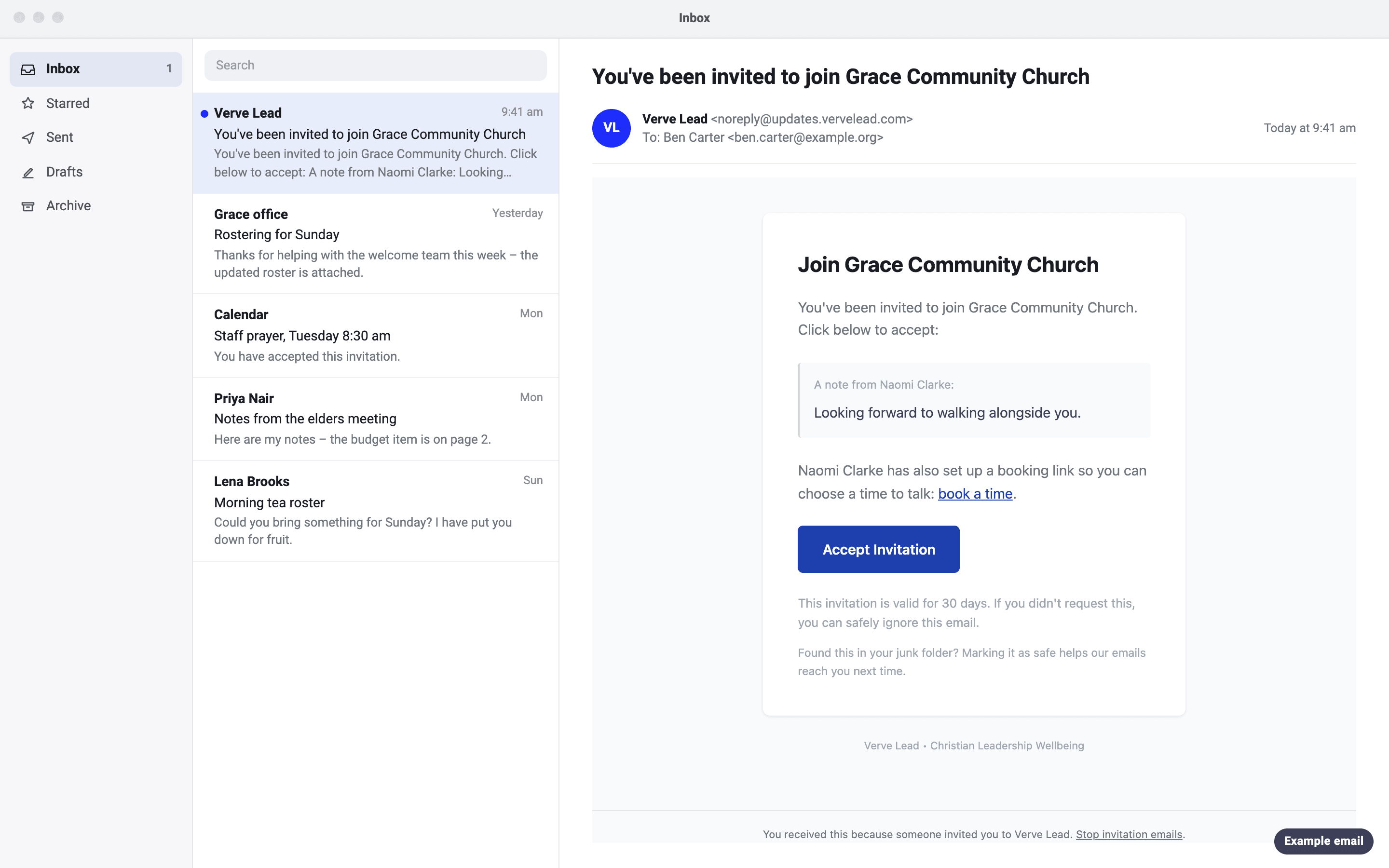This screenshot has height=868, width=1389.
Task: Click the middle minimize window button
Action: click(x=39, y=17)
